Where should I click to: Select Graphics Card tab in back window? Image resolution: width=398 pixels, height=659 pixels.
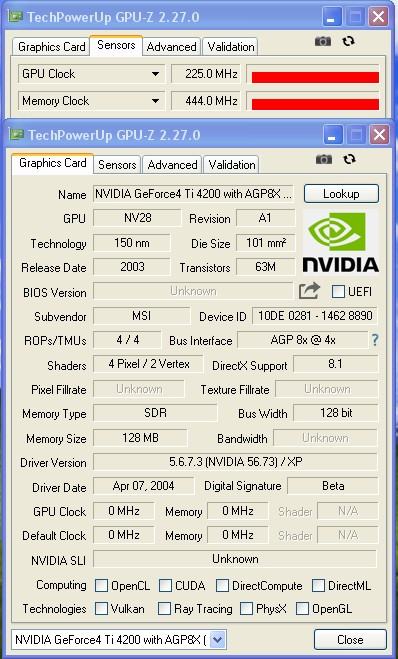(x=51, y=47)
